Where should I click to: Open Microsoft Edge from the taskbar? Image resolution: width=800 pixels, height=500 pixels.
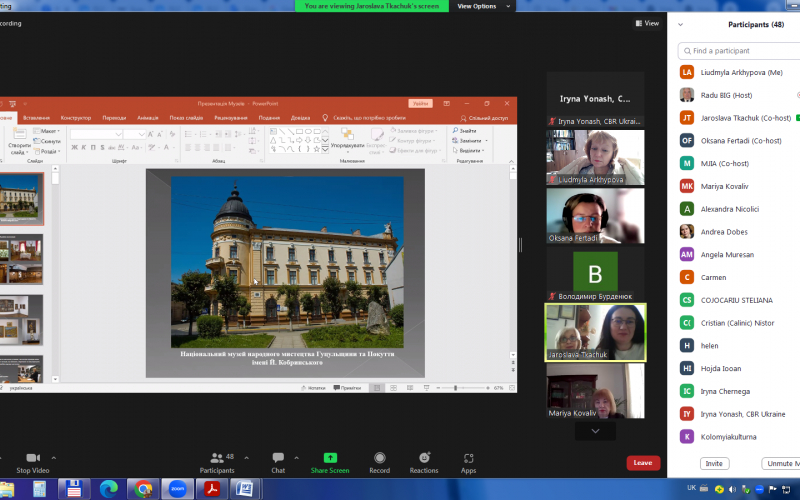(x=108, y=489)
